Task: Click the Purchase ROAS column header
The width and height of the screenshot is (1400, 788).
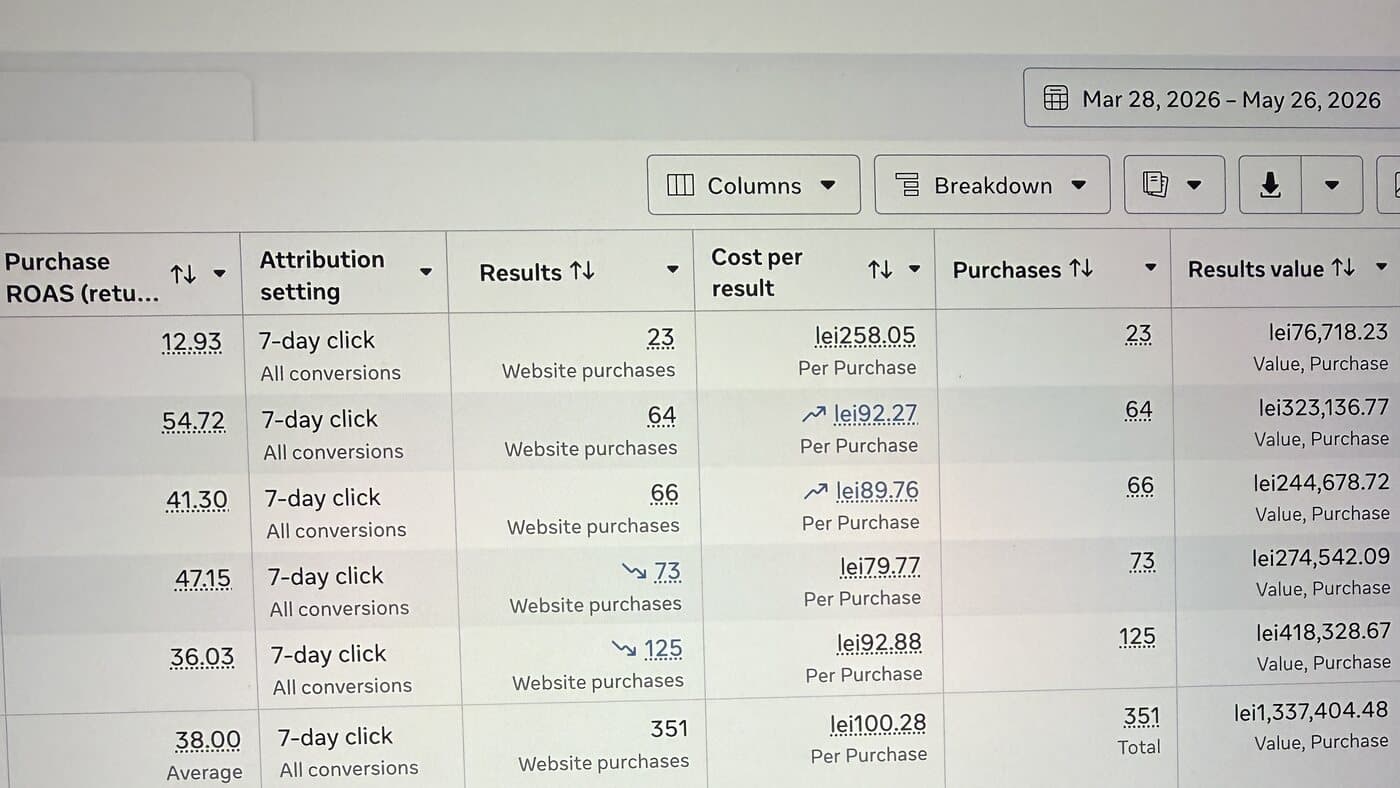Action: (81, 276)
